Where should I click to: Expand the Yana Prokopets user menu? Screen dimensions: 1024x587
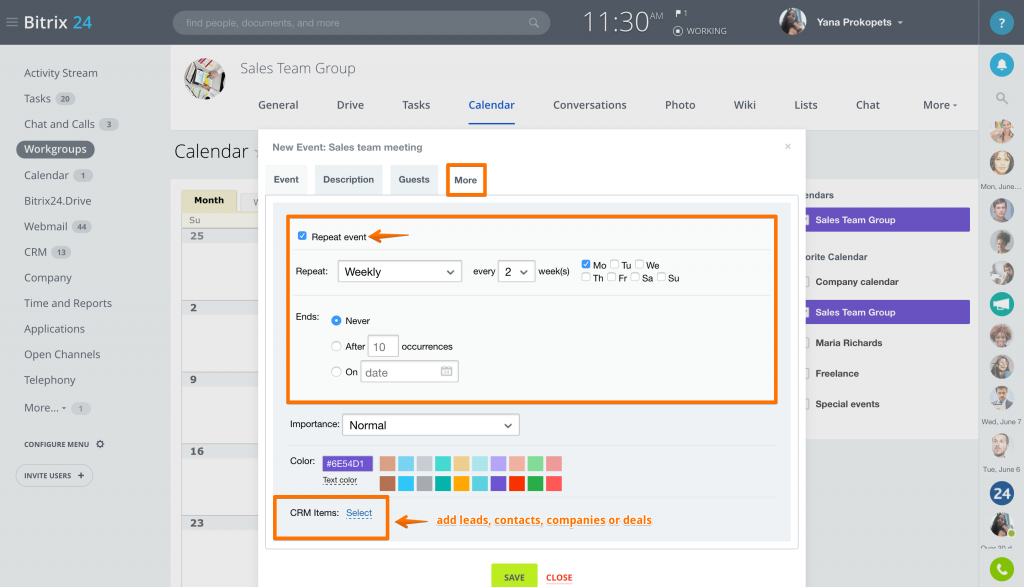tap(900, 23)
